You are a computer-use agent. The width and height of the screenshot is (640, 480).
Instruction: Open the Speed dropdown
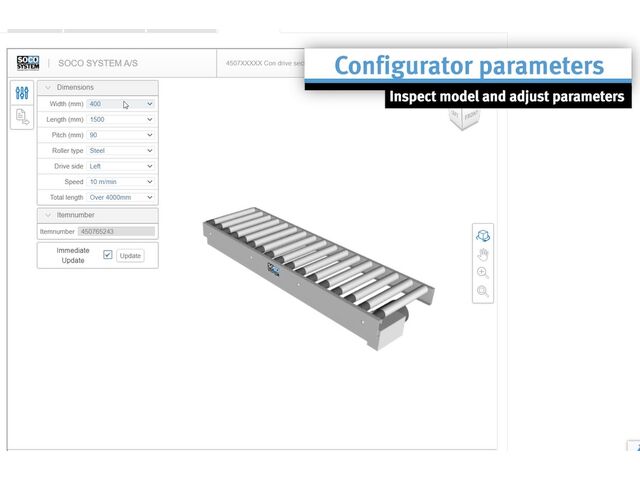(x=121, y=182)
